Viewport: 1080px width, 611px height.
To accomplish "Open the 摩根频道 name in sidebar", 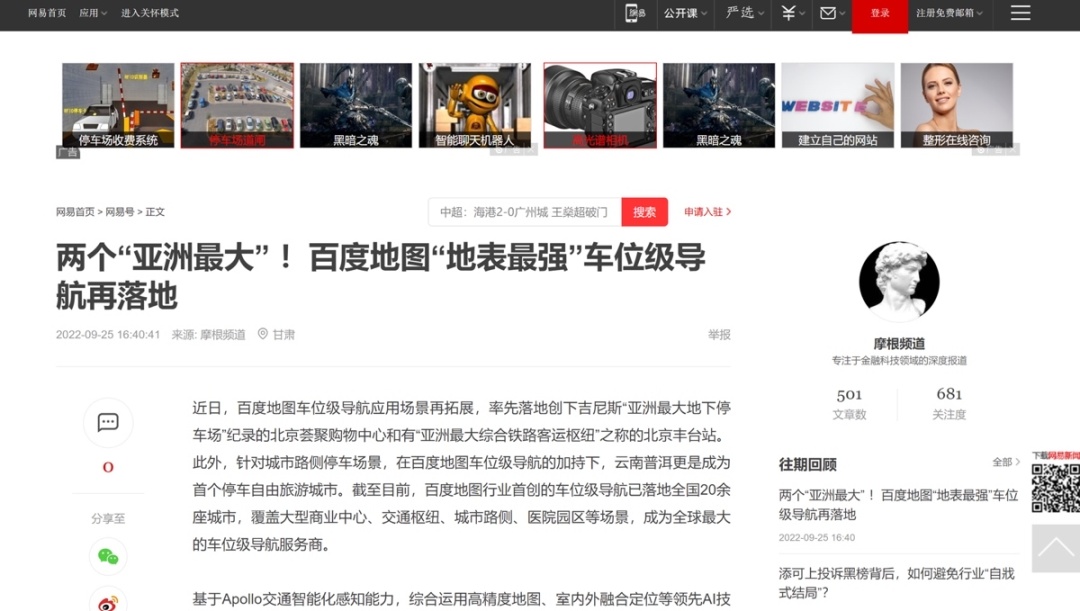I will [899, 344].
